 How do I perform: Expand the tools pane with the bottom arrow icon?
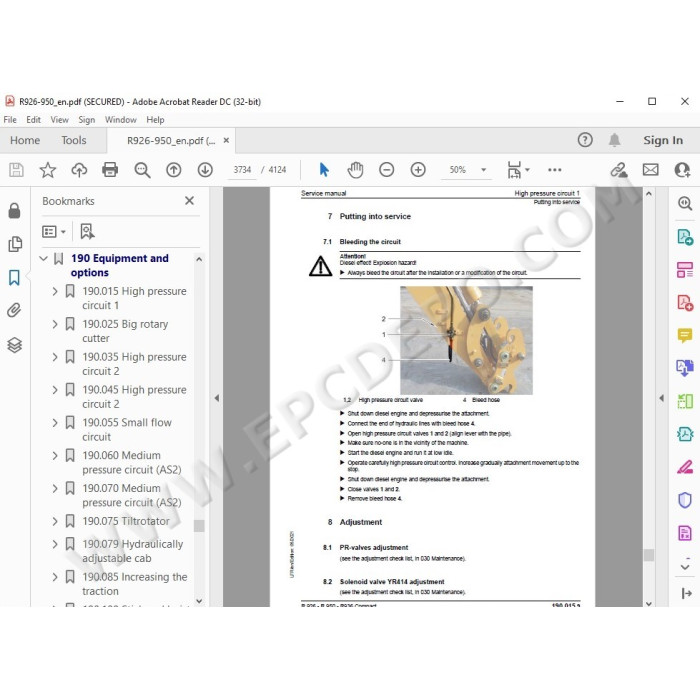(x=686, y=593)
